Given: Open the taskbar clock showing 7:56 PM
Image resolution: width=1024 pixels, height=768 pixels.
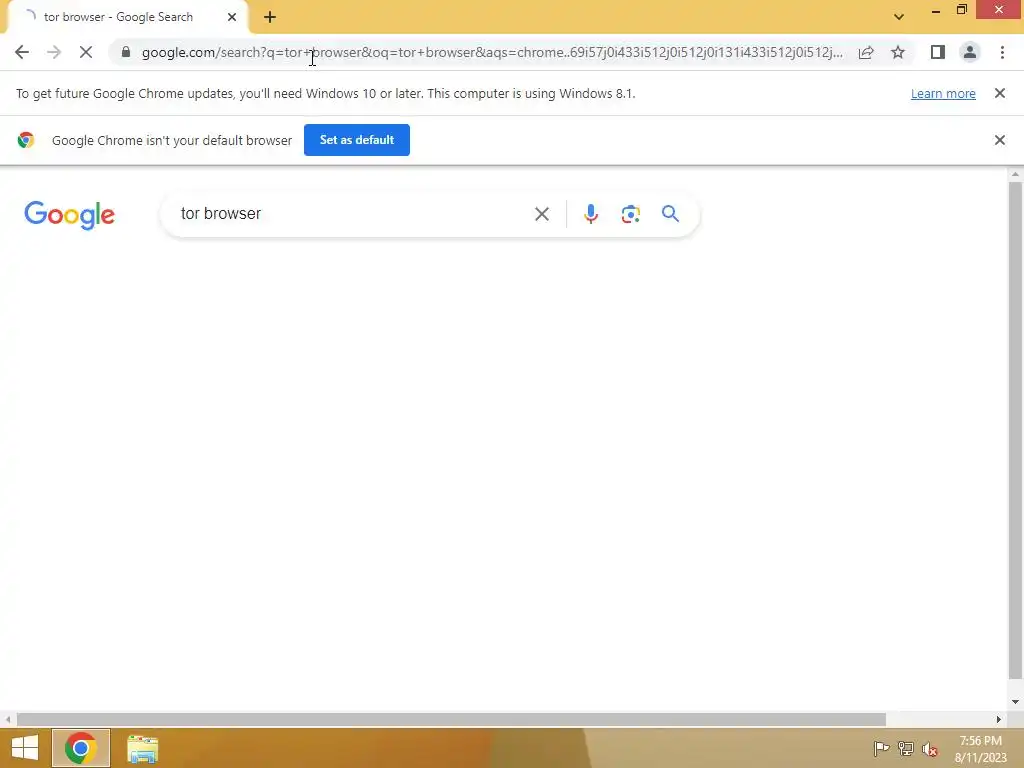Looking at the screenshot, I should coord(980,749).
